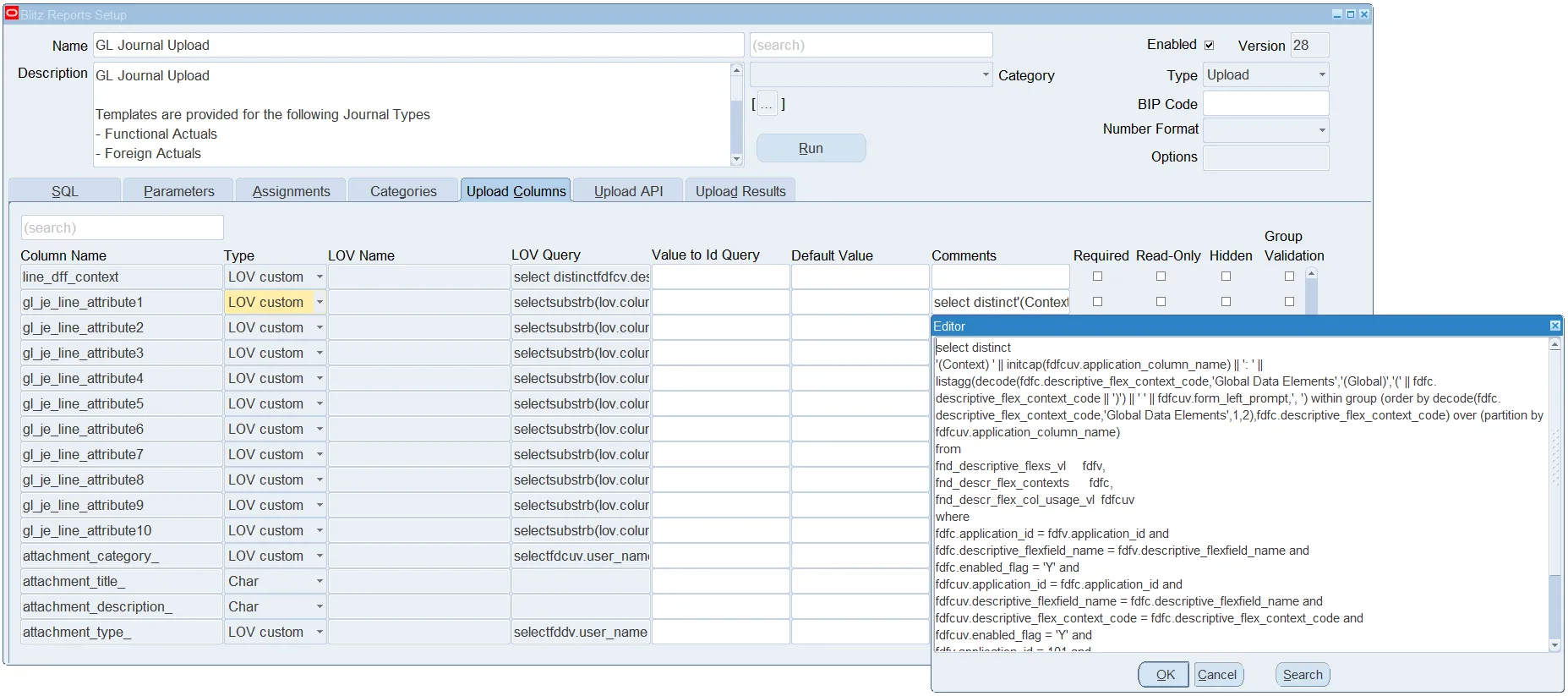1568x696 pixels.
Task: Expand Type dropdown for gl_je_line_attribute5
Action: click(320, 403)
